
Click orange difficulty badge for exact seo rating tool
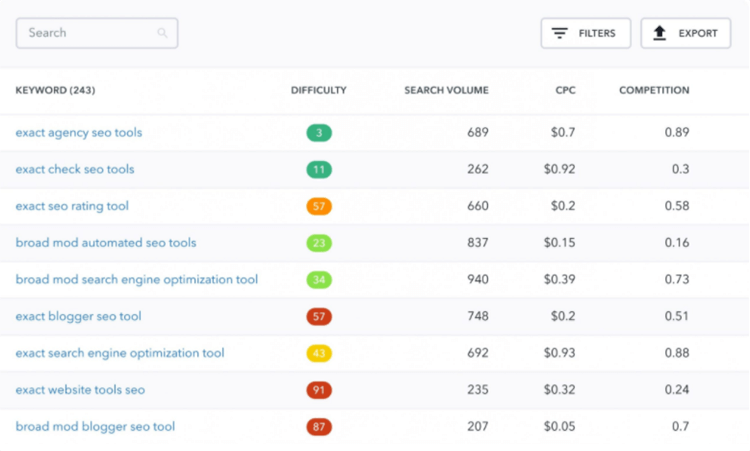319,206
